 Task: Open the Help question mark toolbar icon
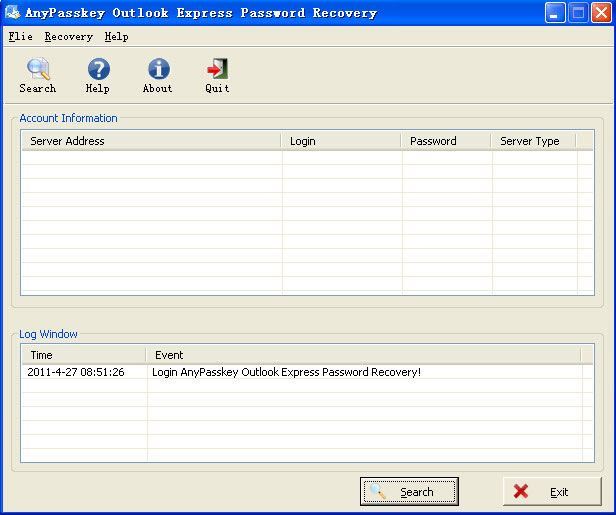click(x=99, y=69)
